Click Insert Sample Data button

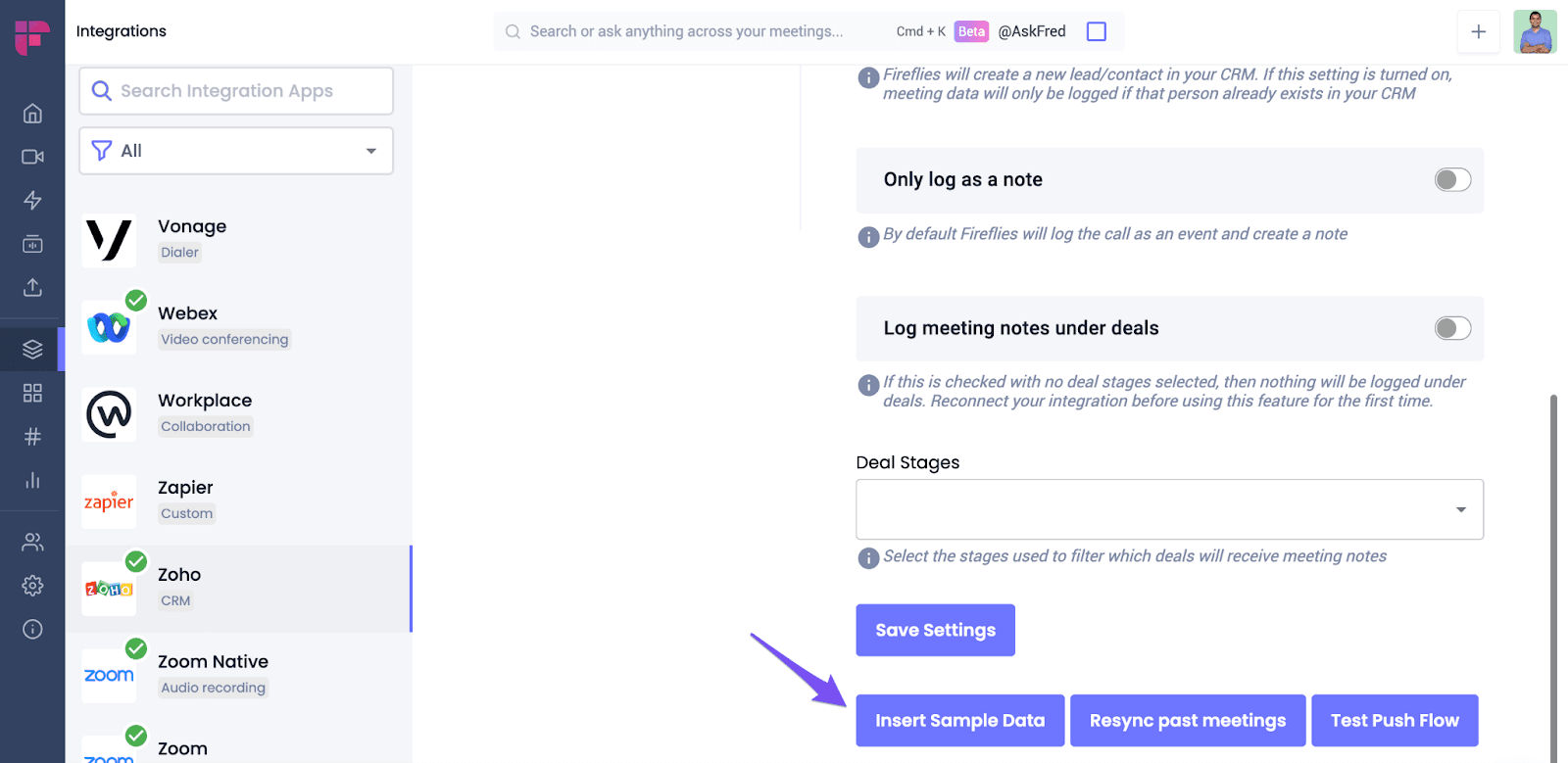tap(959, 721)
